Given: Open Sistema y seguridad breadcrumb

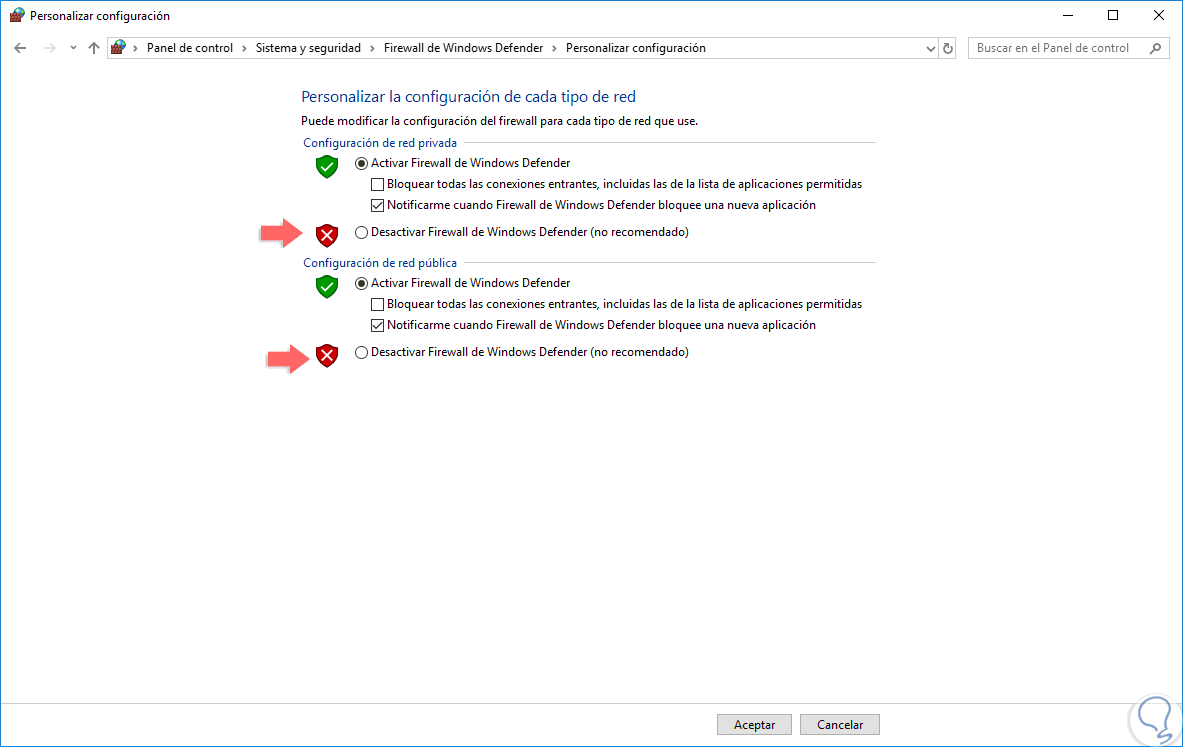Looking at the screenshot, I should pos(308,48).
